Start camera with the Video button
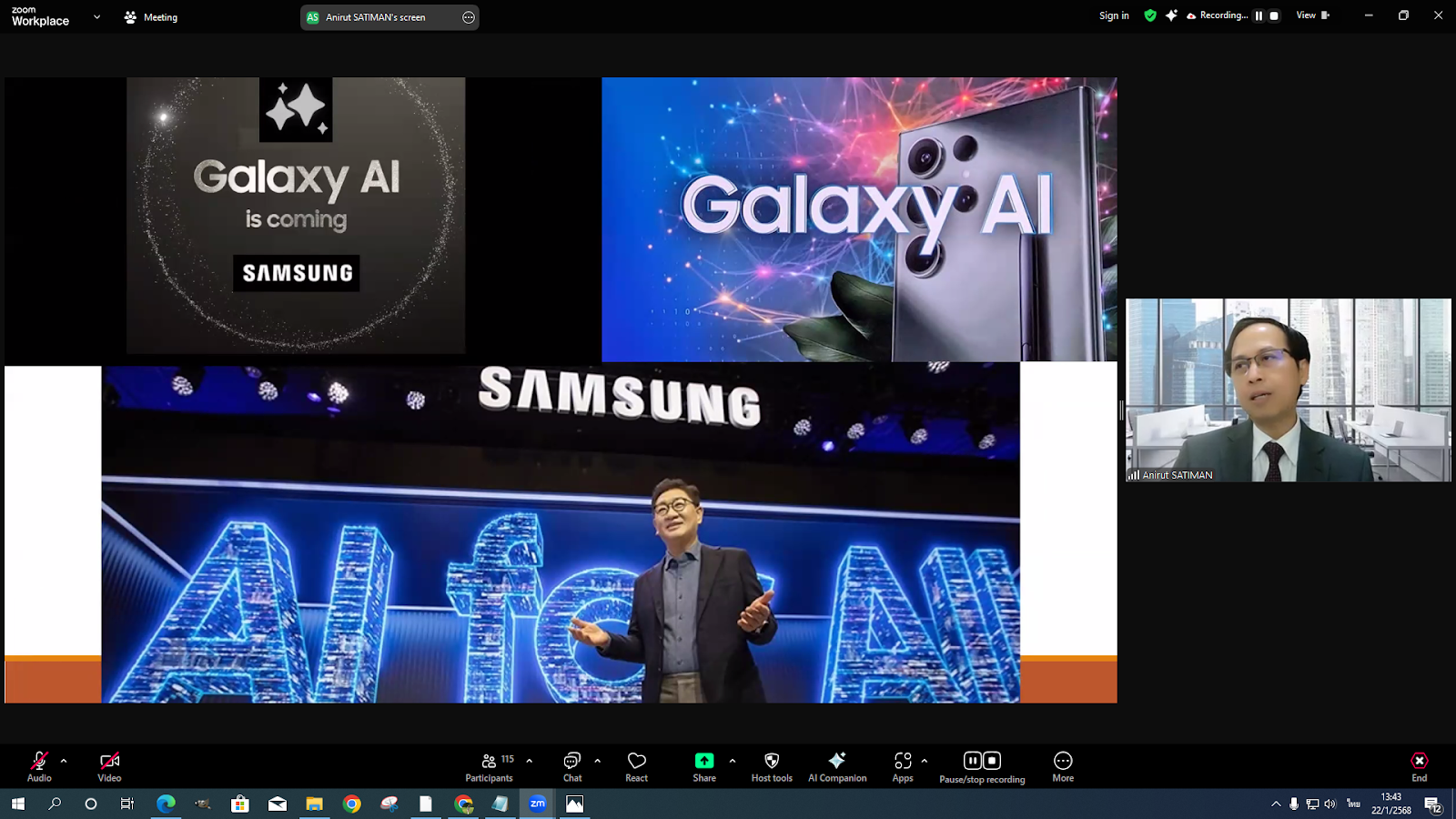This screenshot has width=1456, height=819. pos(109,766)
